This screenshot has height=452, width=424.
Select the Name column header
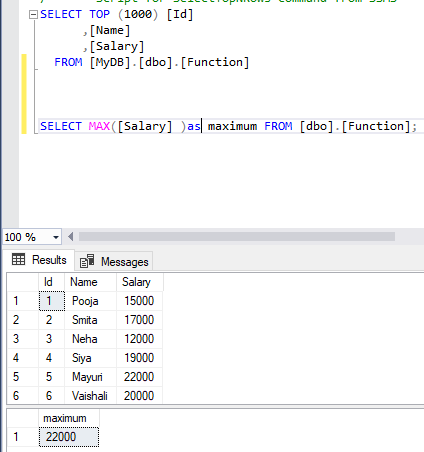pyautogui.click(x=90, y=282)
